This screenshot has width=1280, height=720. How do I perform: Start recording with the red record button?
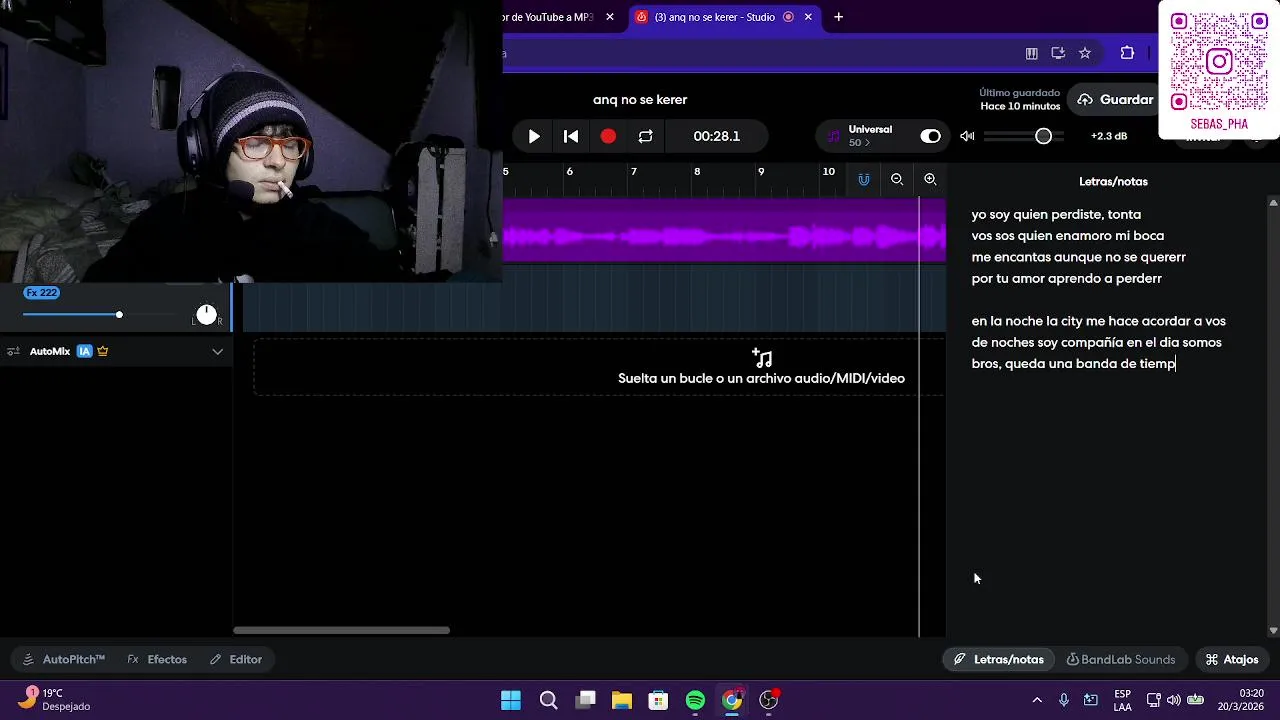[x=608, y=136]
